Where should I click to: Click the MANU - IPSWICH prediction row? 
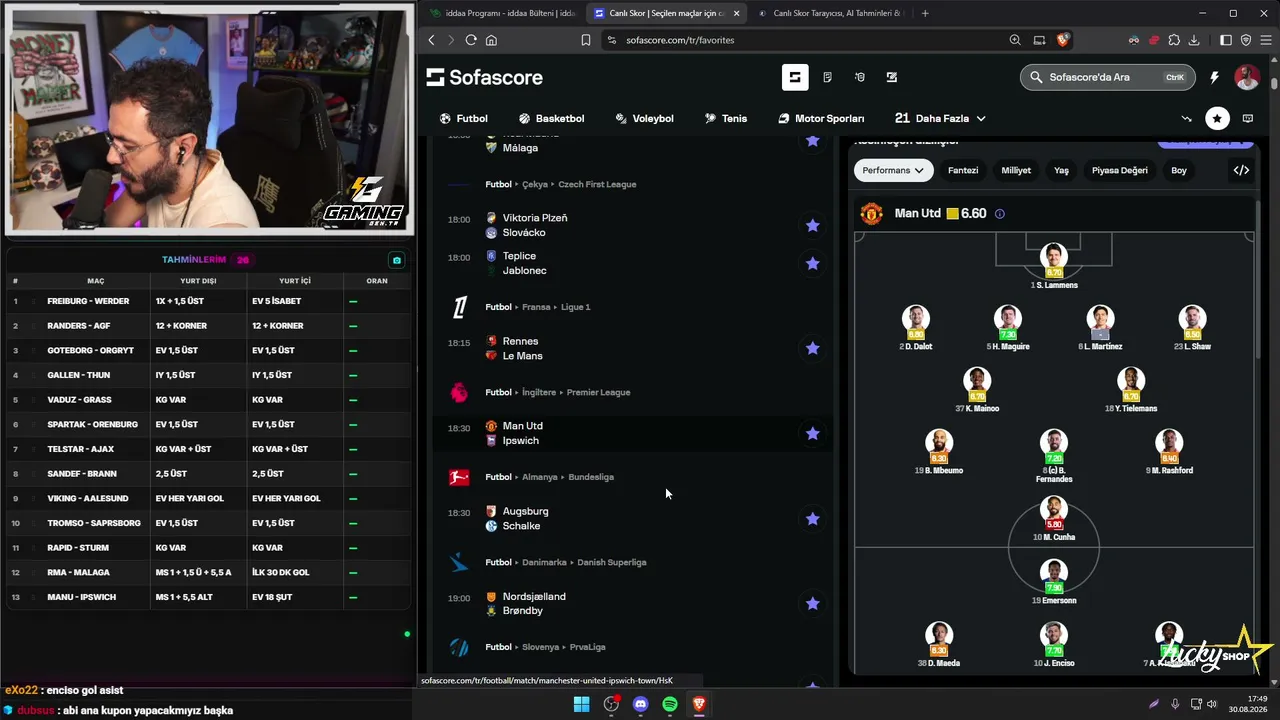click(x=210, y=597)
